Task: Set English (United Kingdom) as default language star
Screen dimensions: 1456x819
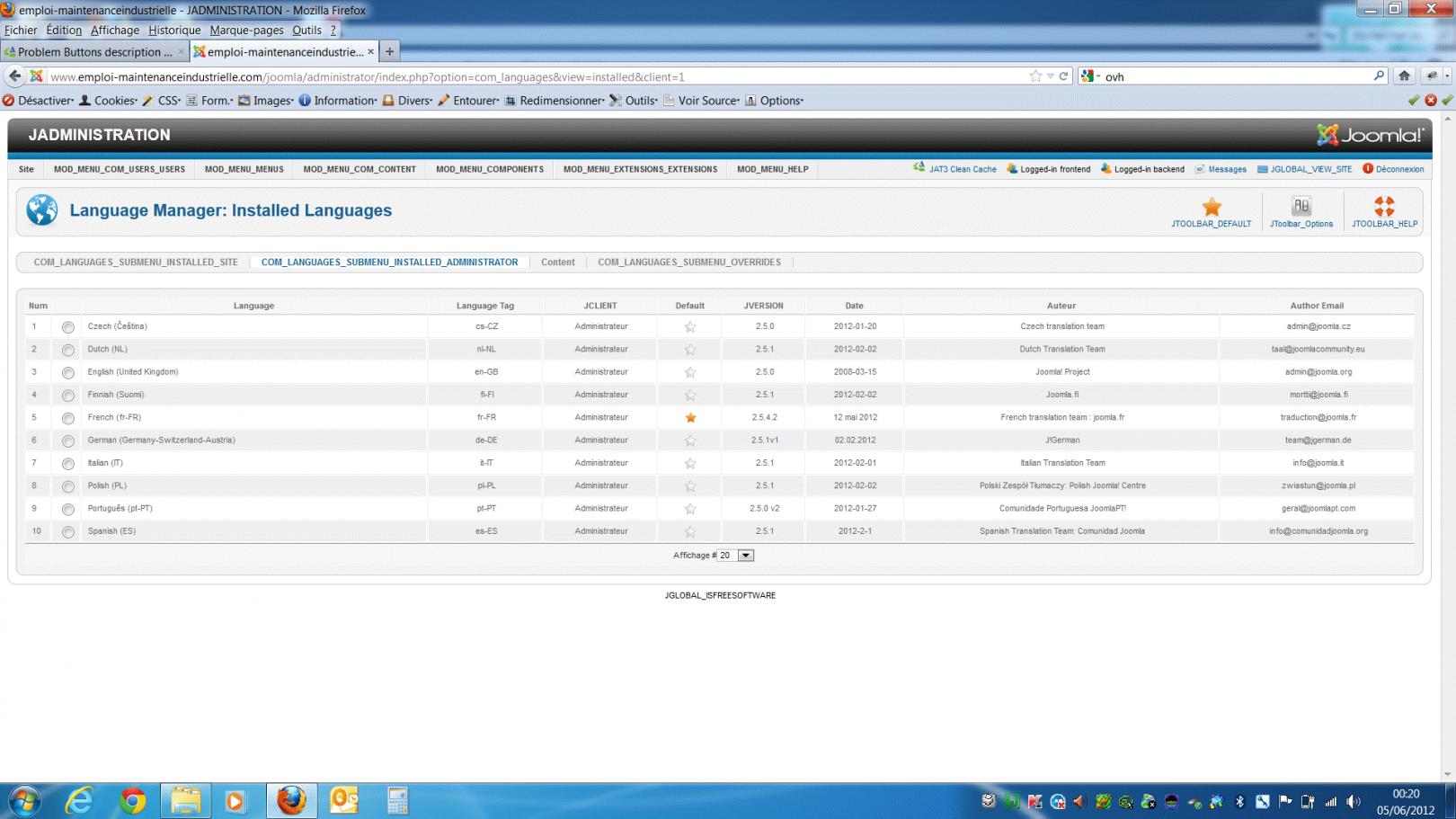Action: tap(689, 371)
